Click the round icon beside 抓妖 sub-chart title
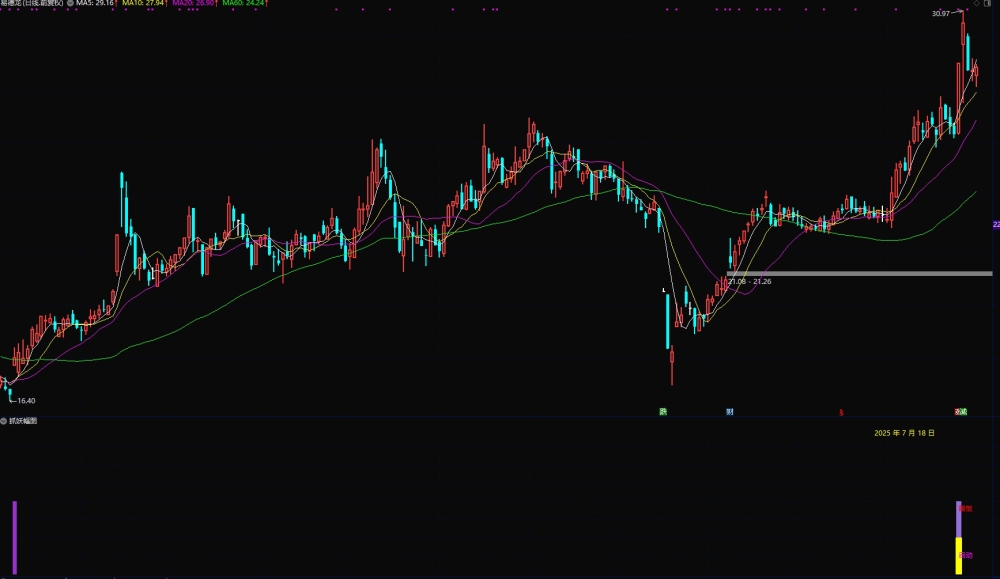The height and width of the screenshot is (579, 1000). (x=4, y=421)
